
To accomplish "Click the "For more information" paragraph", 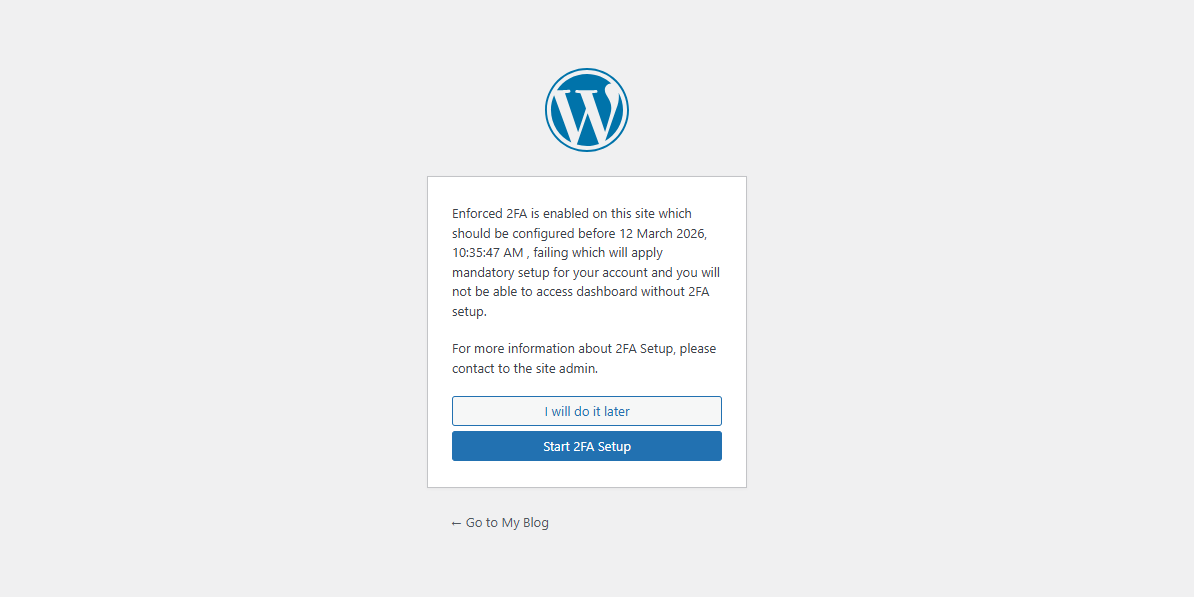I will click(584, 358).
